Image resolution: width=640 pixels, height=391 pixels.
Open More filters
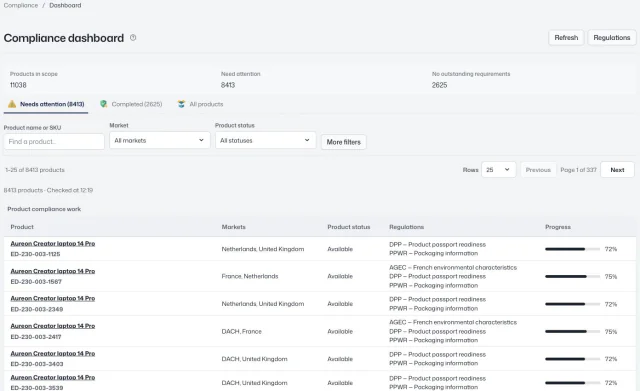(x=344, y=142)
